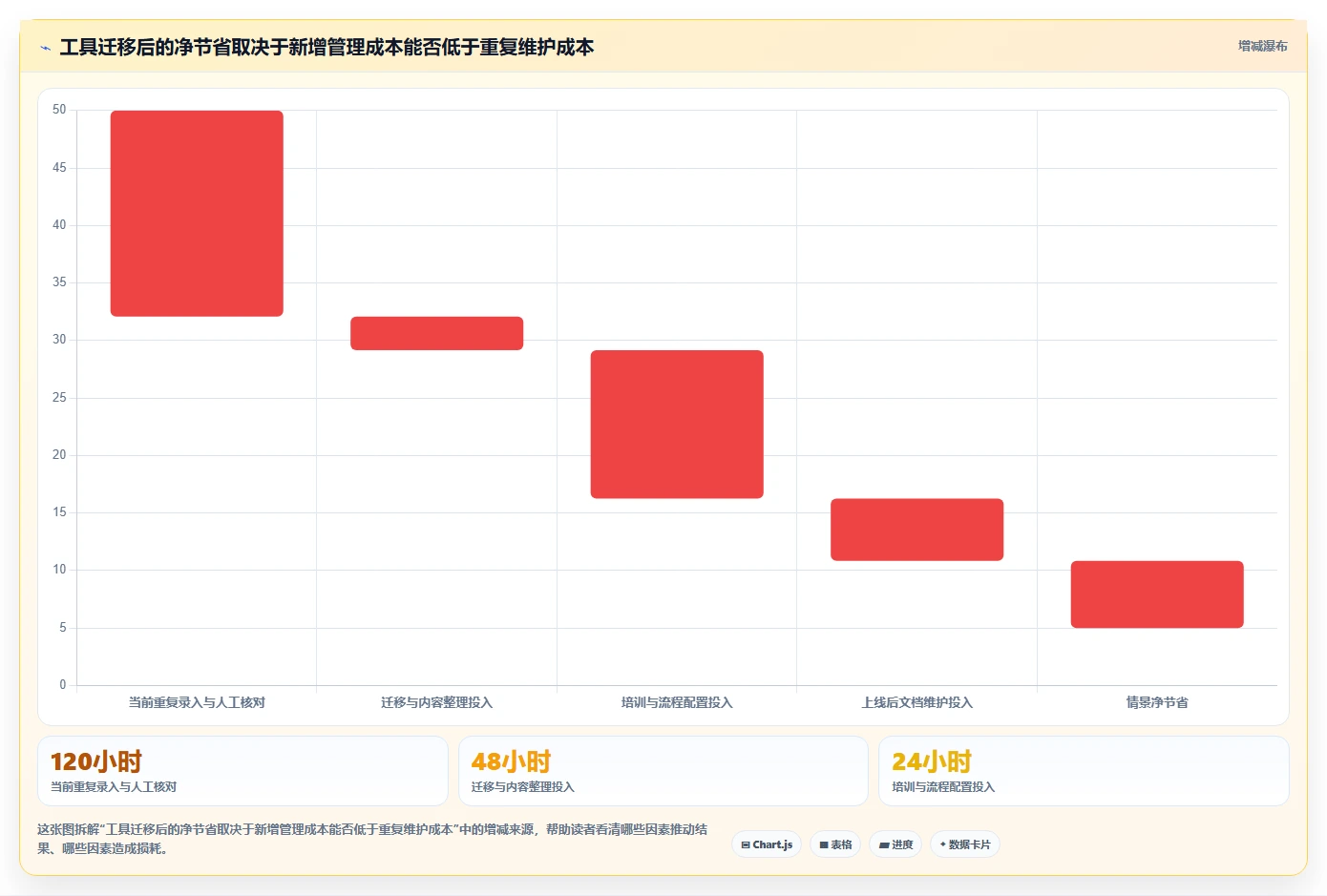1327x896 pixels.
Task: Click the y-axis value 25
Action: 59,398
